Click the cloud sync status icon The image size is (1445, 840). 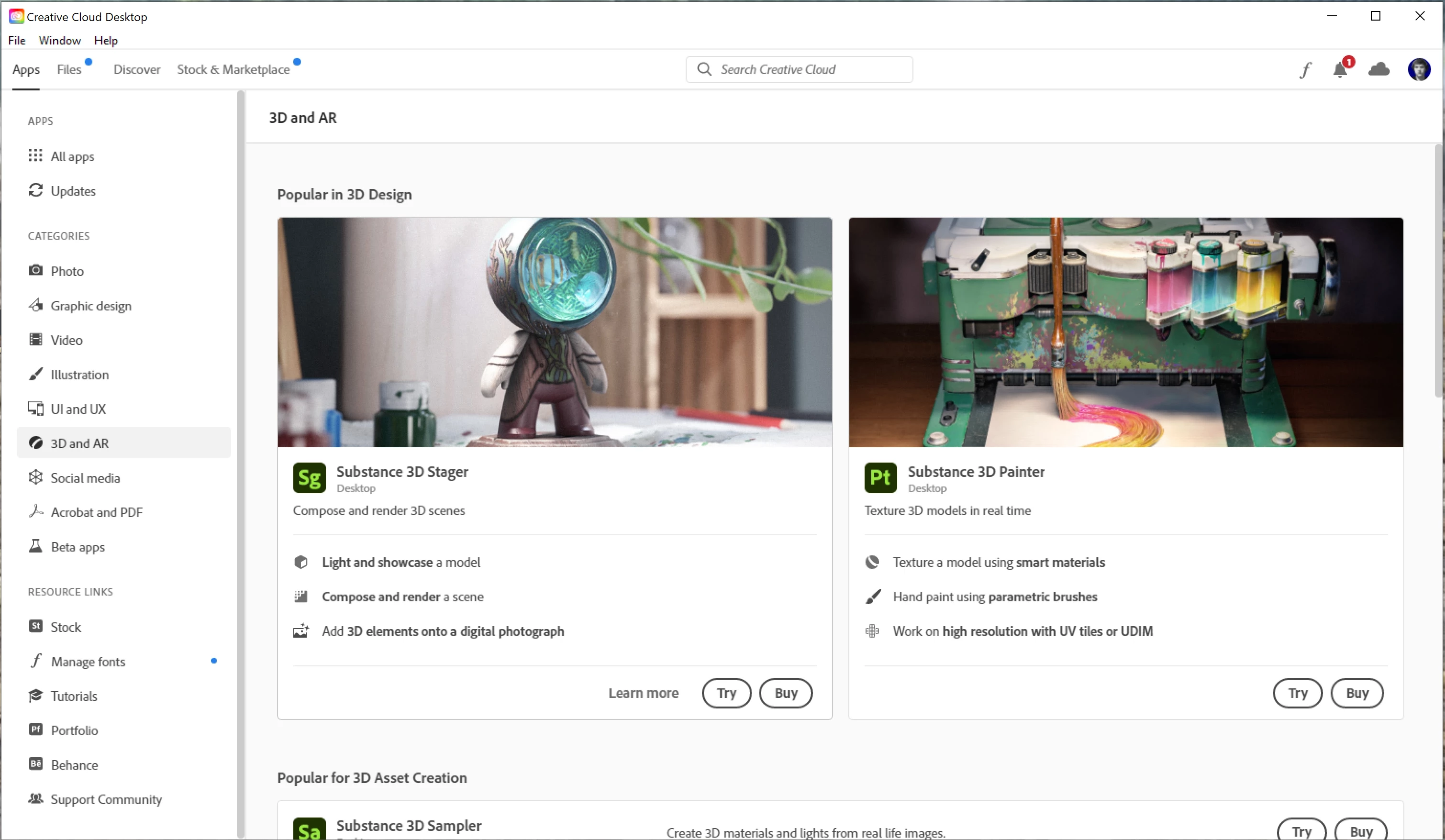(x=1378, y=70)
